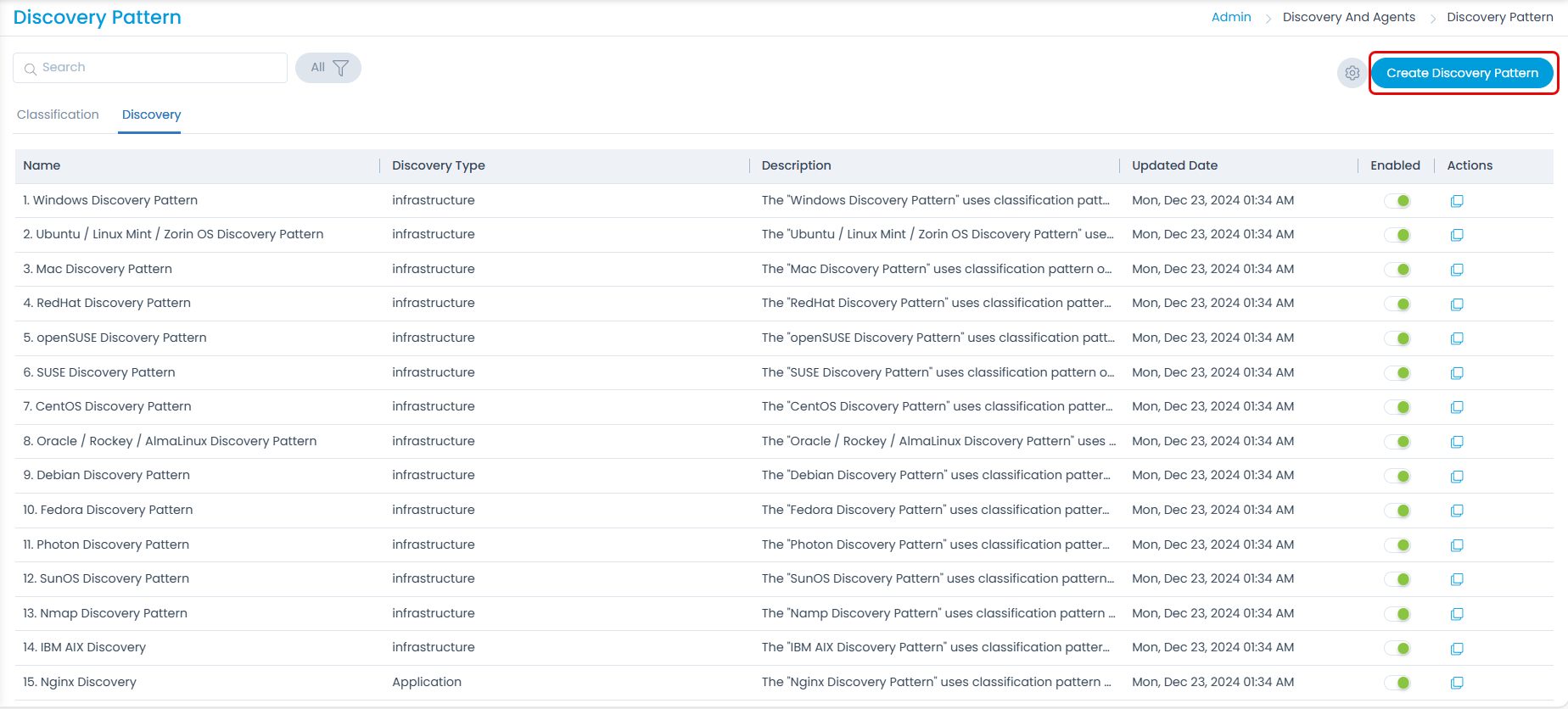The image size is (1568, 709).
Task: Duplicate the SunOS Discovery Pattern
Action: 1457,579
